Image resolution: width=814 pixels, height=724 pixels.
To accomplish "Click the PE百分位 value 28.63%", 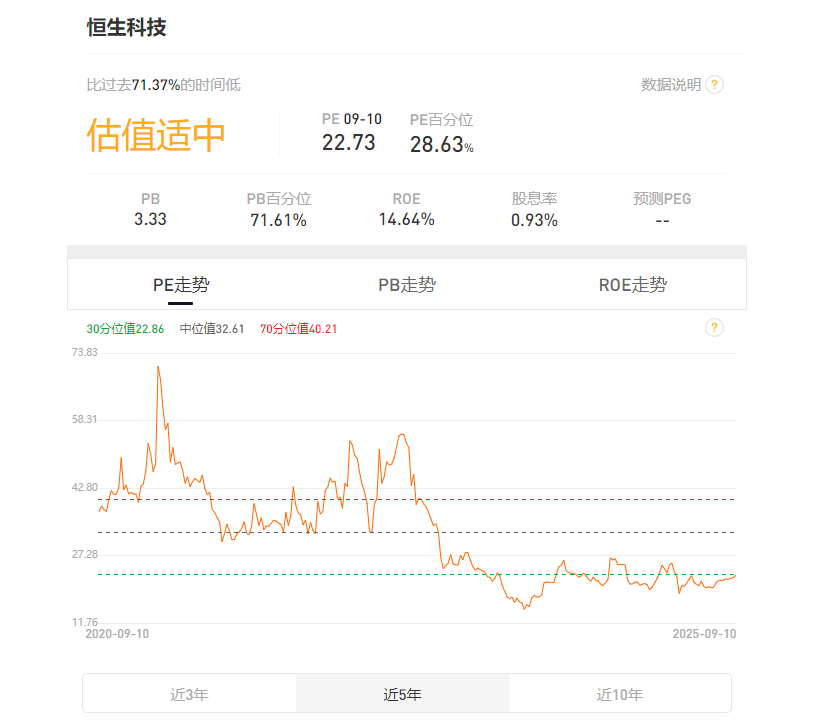I will click(x=442, y=144).
